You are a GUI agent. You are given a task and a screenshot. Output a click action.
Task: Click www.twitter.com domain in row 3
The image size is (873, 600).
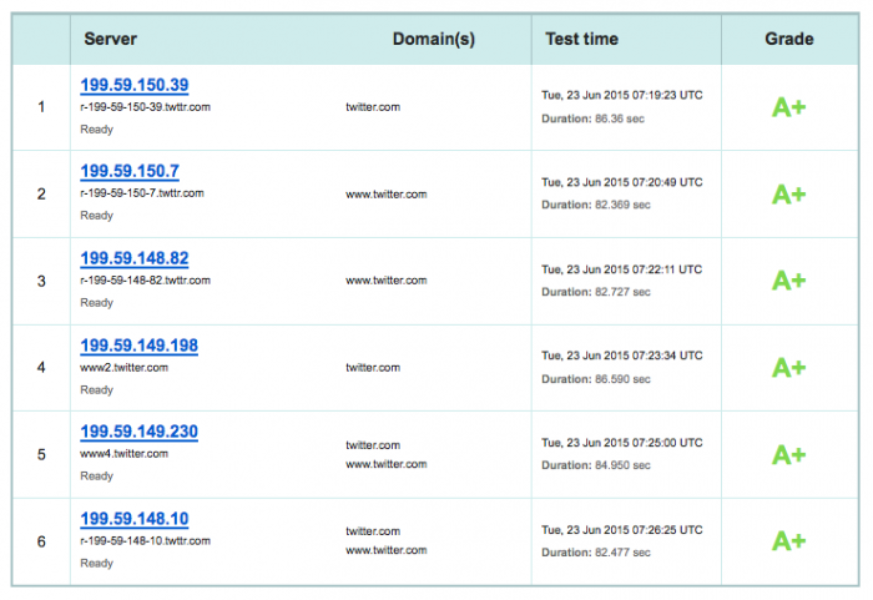point(386,281)
